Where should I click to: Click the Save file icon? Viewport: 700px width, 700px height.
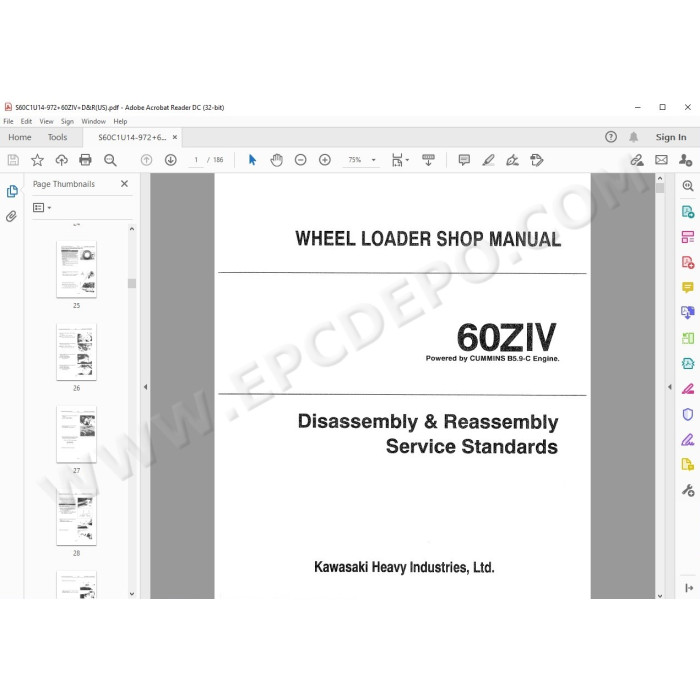[13, 160]
